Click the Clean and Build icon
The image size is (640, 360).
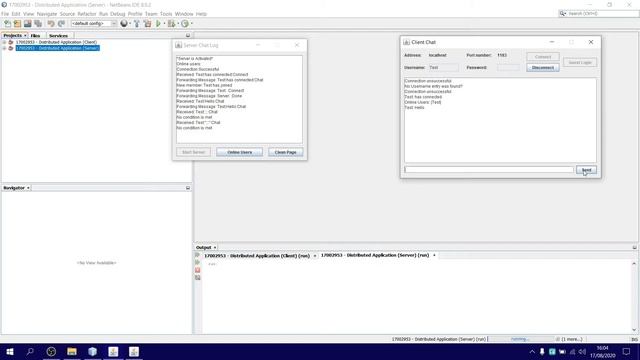[x=147, y=24]
